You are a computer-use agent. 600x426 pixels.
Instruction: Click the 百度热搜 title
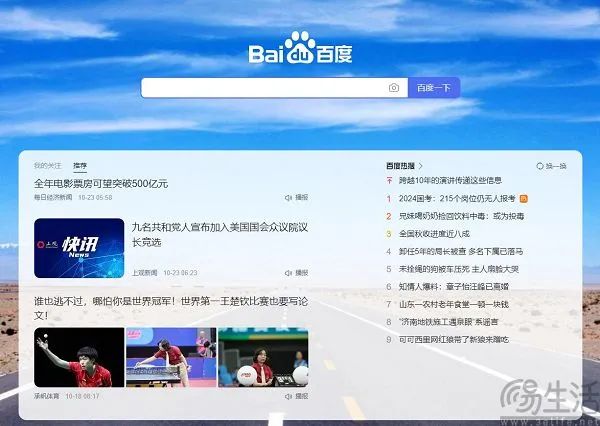(x=400, y=166)
